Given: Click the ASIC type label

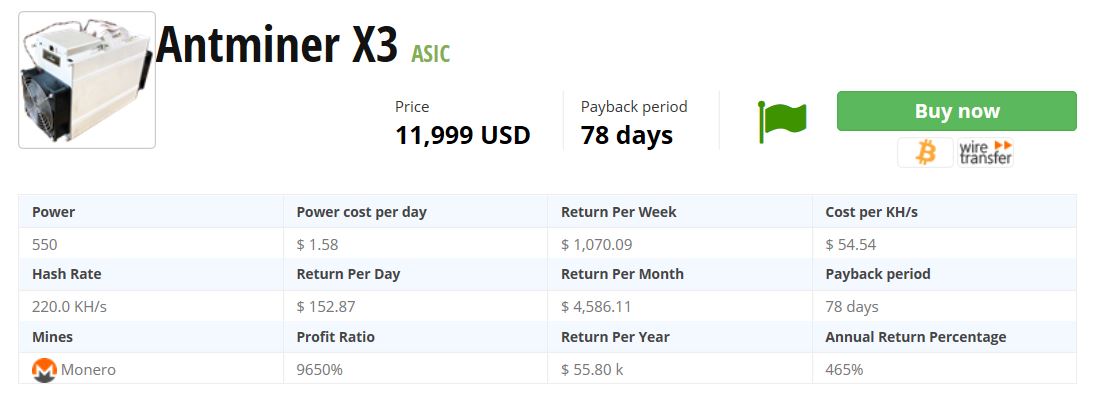Looking at the screenshot, I should click(x=431, y=54).
